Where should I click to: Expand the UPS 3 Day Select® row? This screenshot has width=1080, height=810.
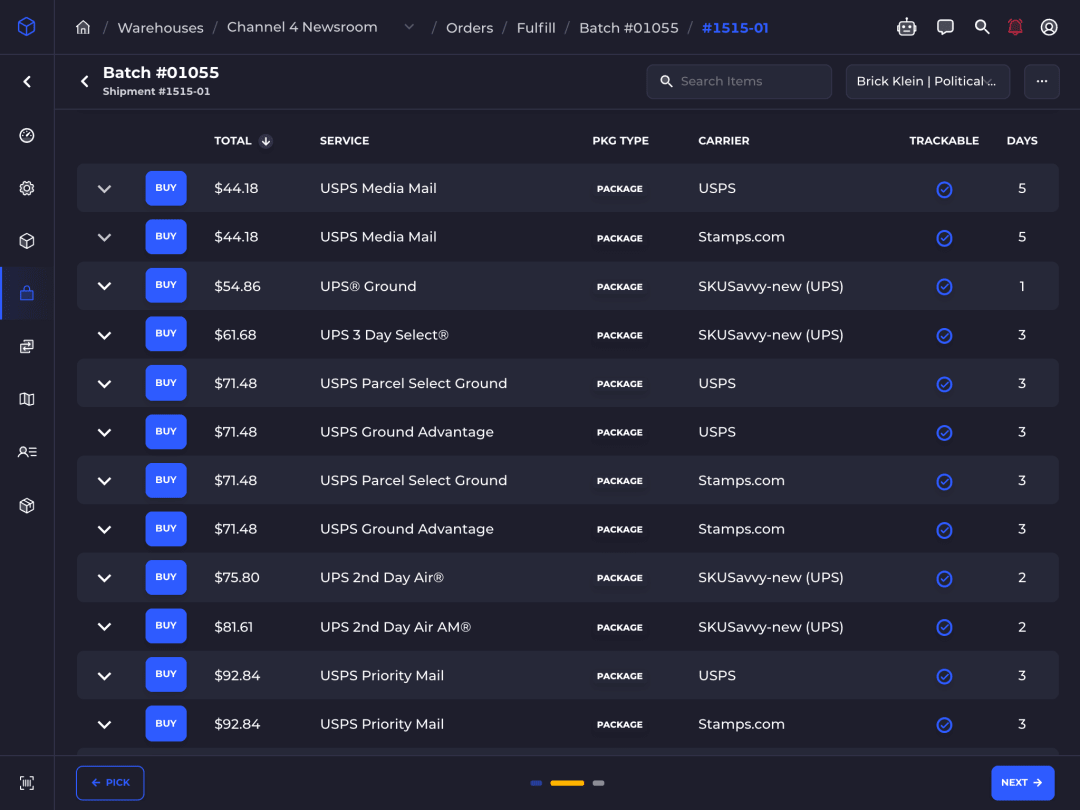(x=104, y=335)
